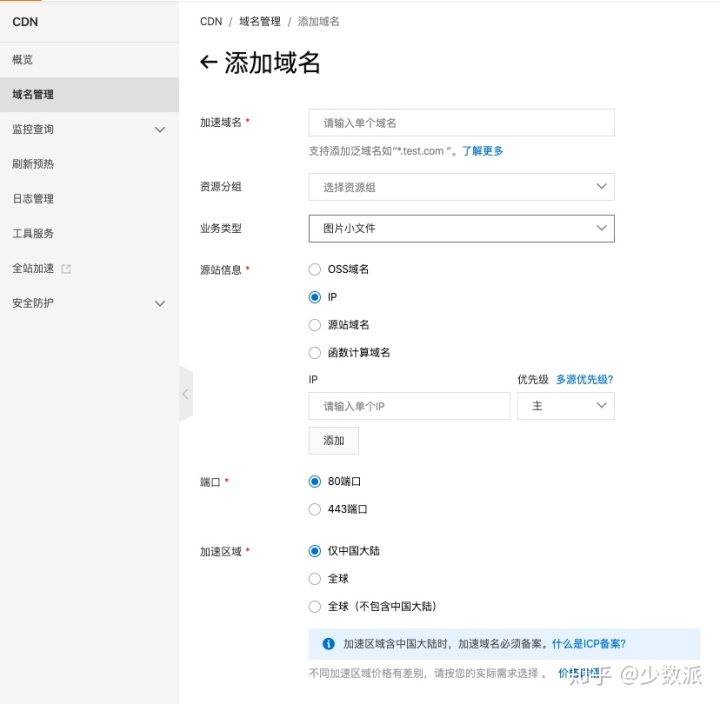Select 全球 acceleration region

315,578
